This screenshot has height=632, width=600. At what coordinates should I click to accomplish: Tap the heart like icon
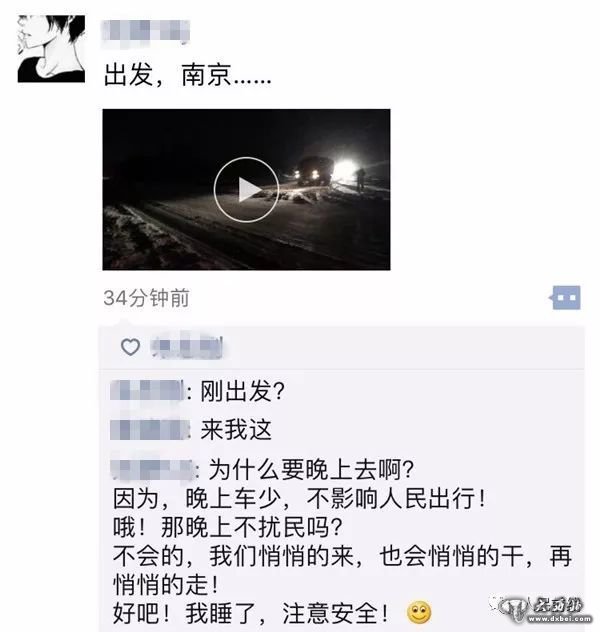(131, 347)
